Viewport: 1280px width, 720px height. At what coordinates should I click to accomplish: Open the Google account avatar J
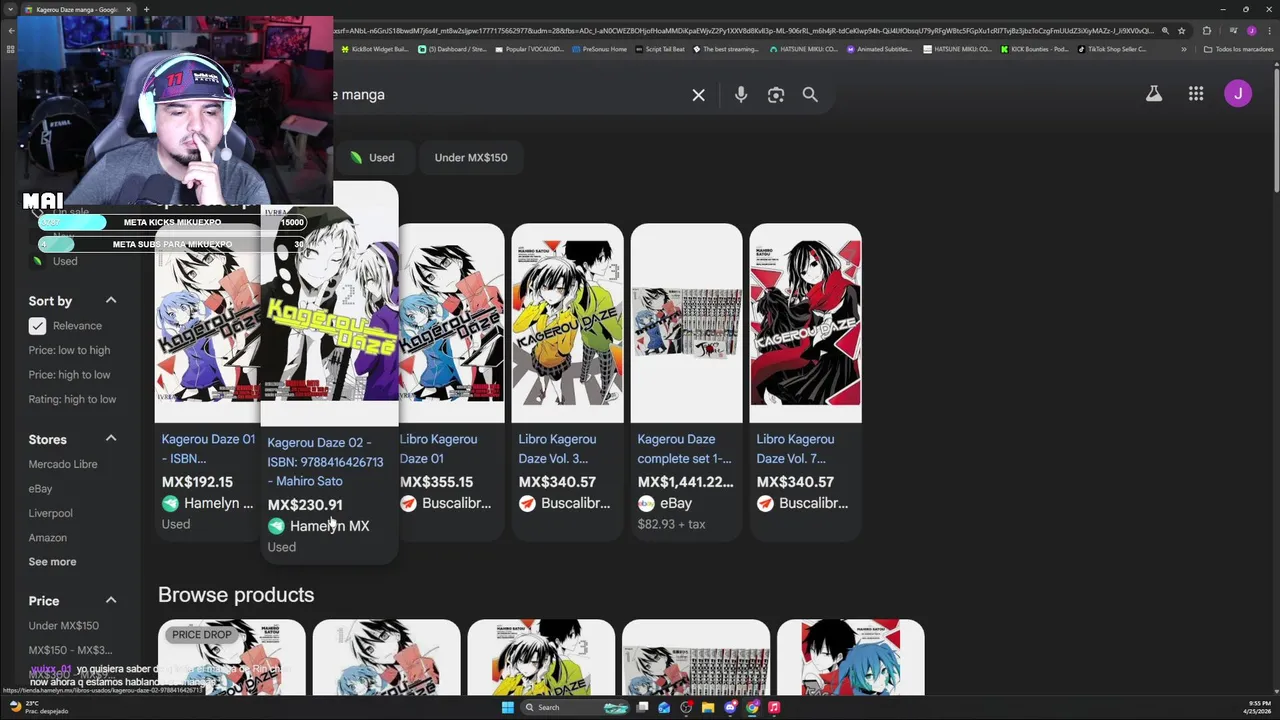pyautogui.click(x=1238, y=94)
